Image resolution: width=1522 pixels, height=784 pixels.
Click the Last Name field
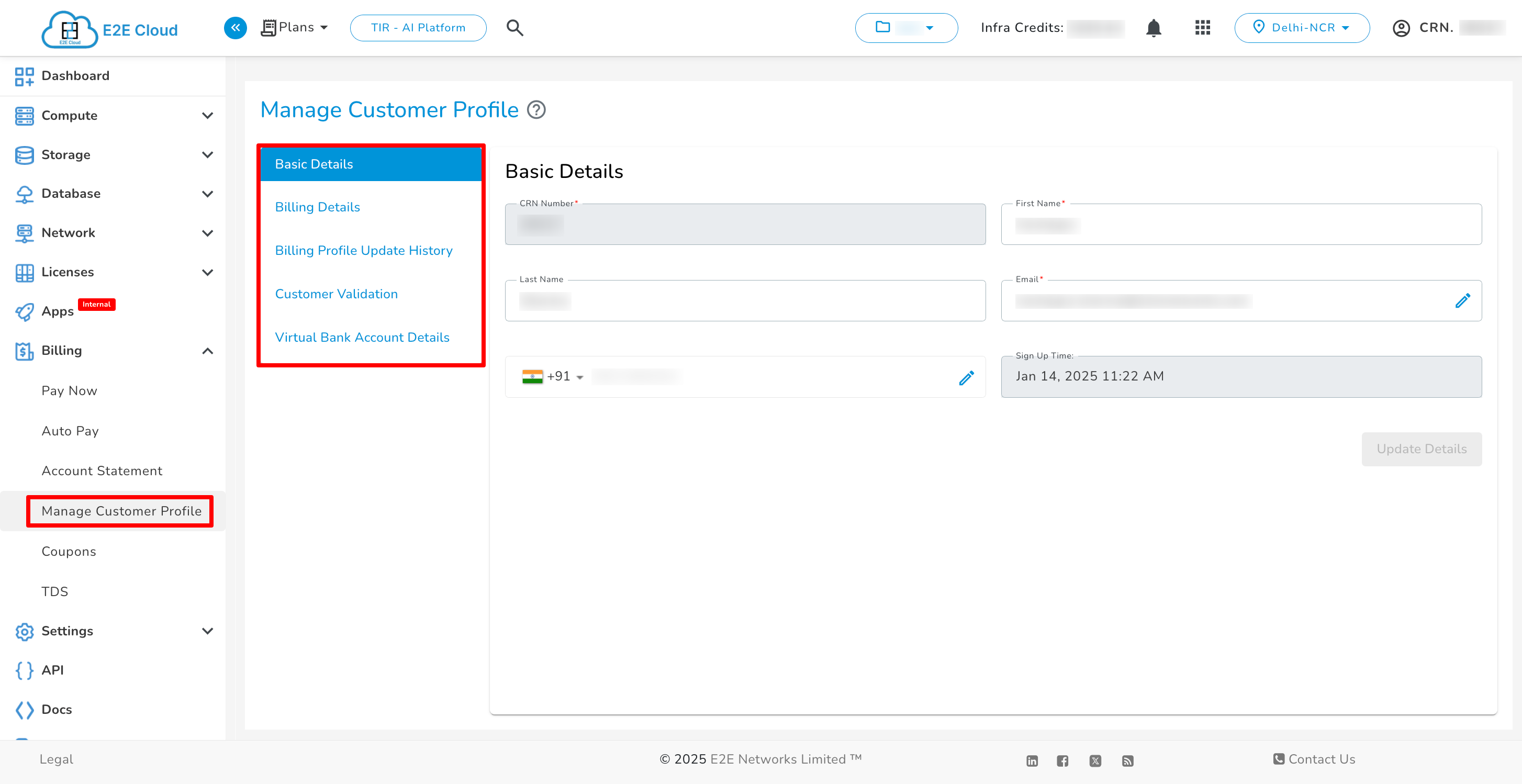point(745,301)
